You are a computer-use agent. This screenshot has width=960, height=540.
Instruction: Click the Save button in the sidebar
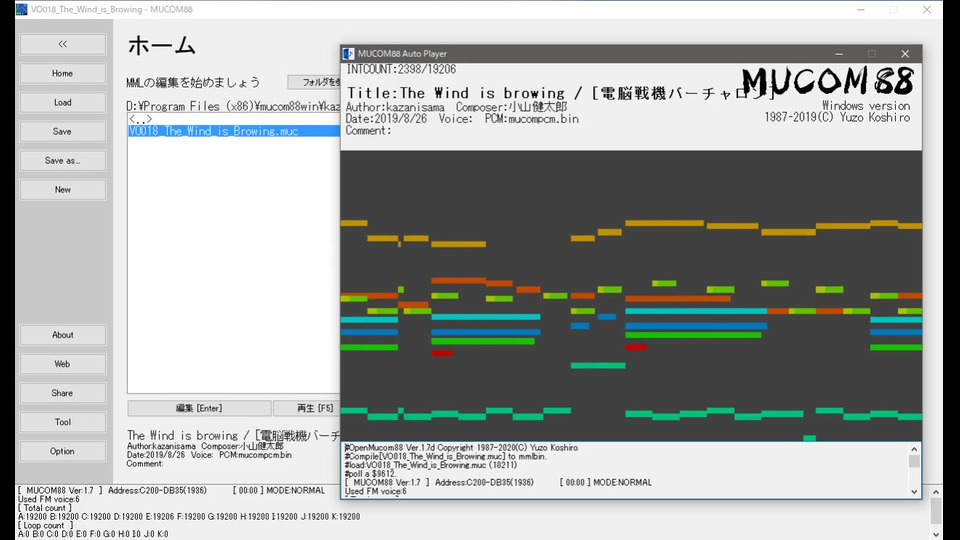click(x=62, y=132)
